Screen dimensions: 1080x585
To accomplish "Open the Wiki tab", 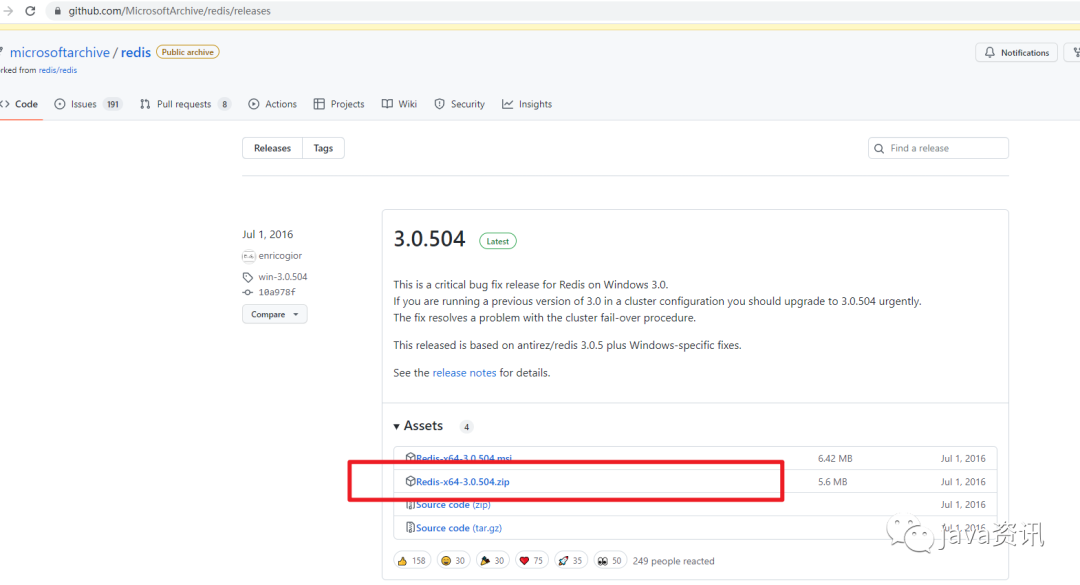I will (399, 104).
